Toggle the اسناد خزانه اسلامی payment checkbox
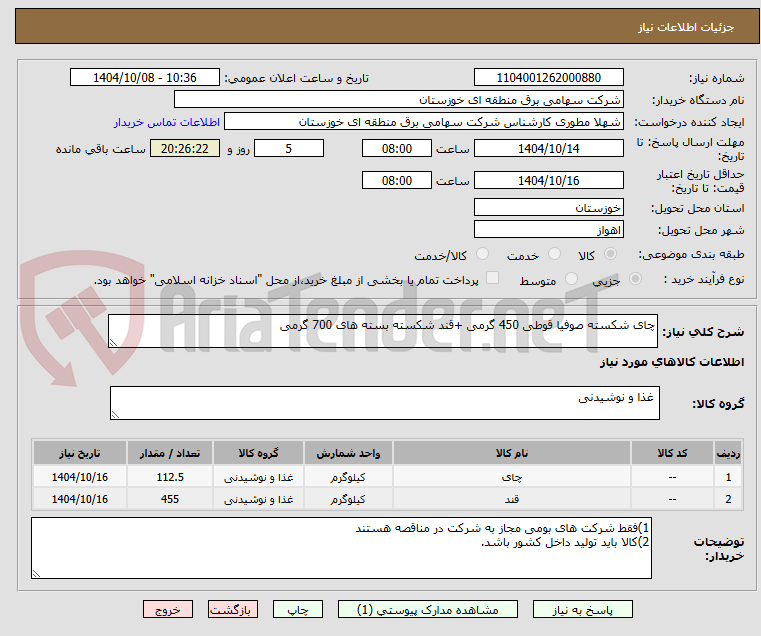This screenshot has width=761, height=636. point(492,278)
